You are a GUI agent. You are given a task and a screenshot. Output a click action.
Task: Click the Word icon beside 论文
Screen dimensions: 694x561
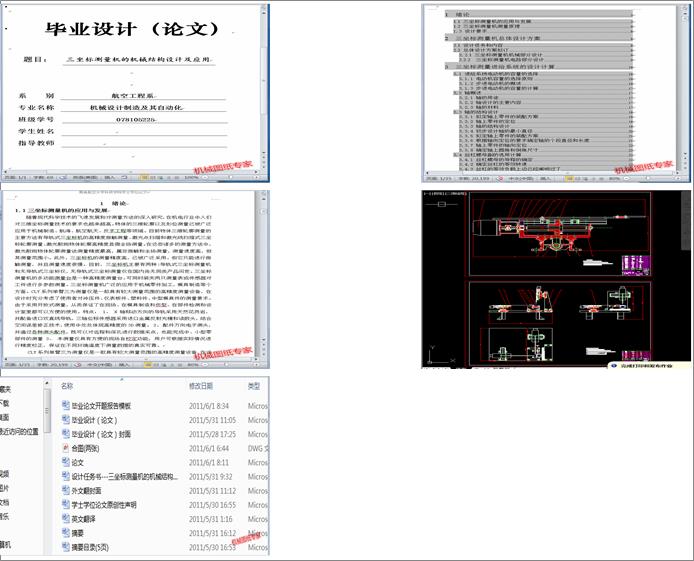[66, 462]
